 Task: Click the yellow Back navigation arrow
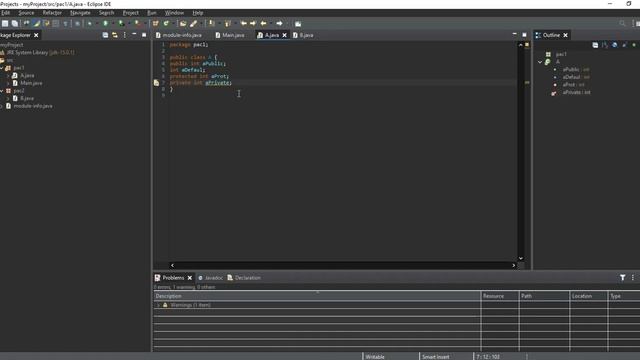coord(263,24)
